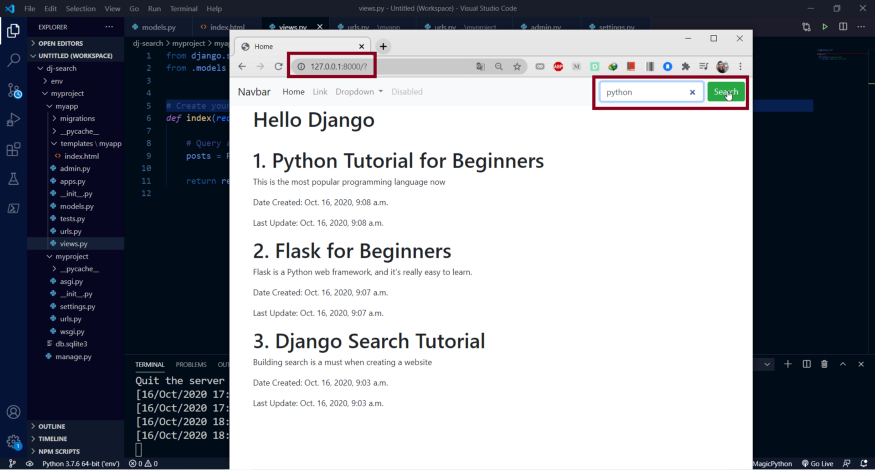
Task: Click browser back arrow
Action: [x=242, y=66]
